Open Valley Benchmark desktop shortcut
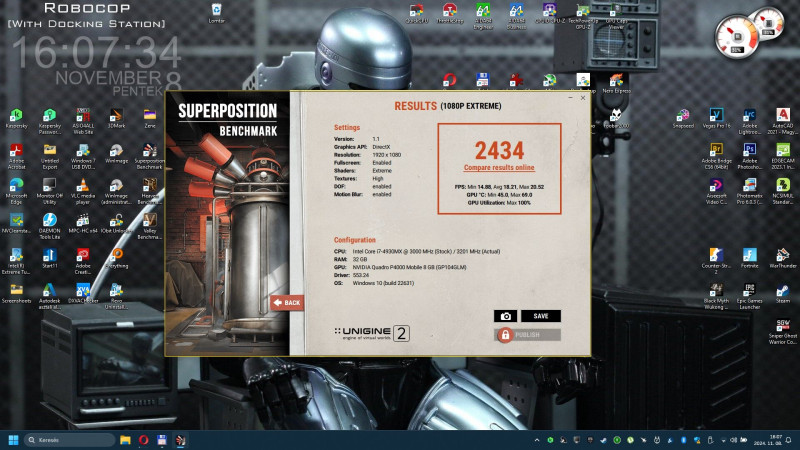800x450 pixels. (149, 226)
